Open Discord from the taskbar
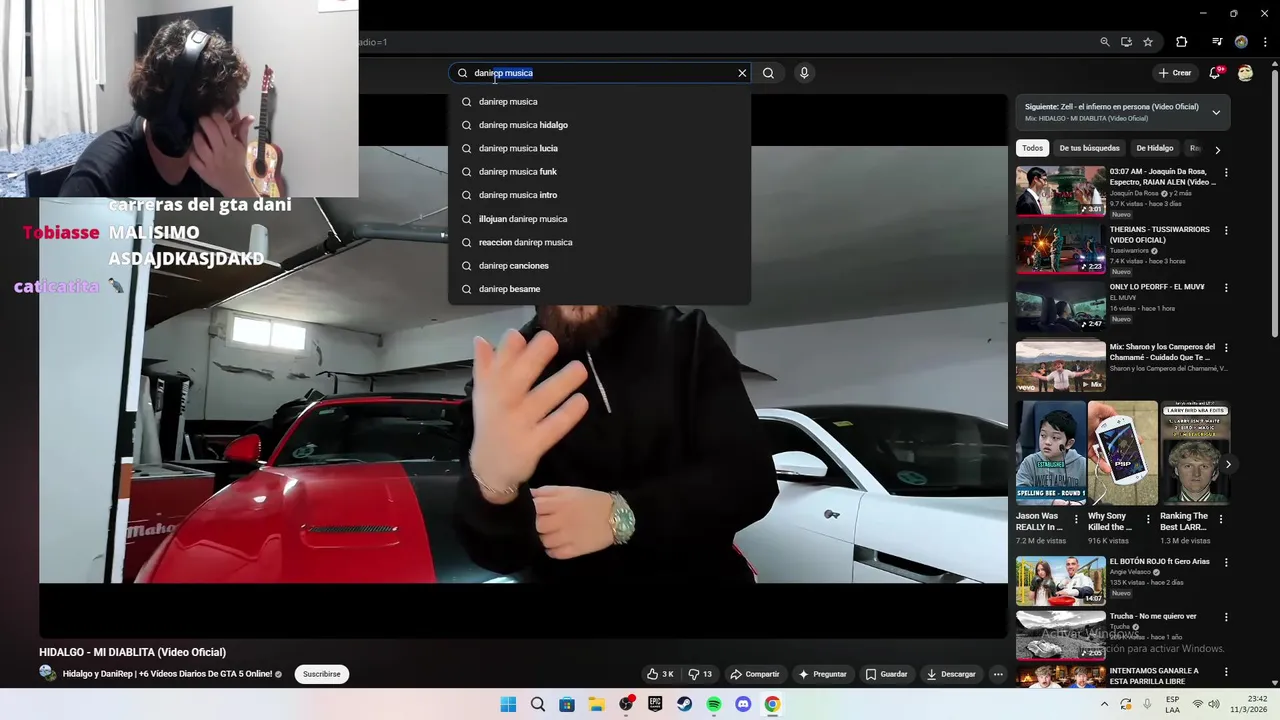 (x=743, y=704)
